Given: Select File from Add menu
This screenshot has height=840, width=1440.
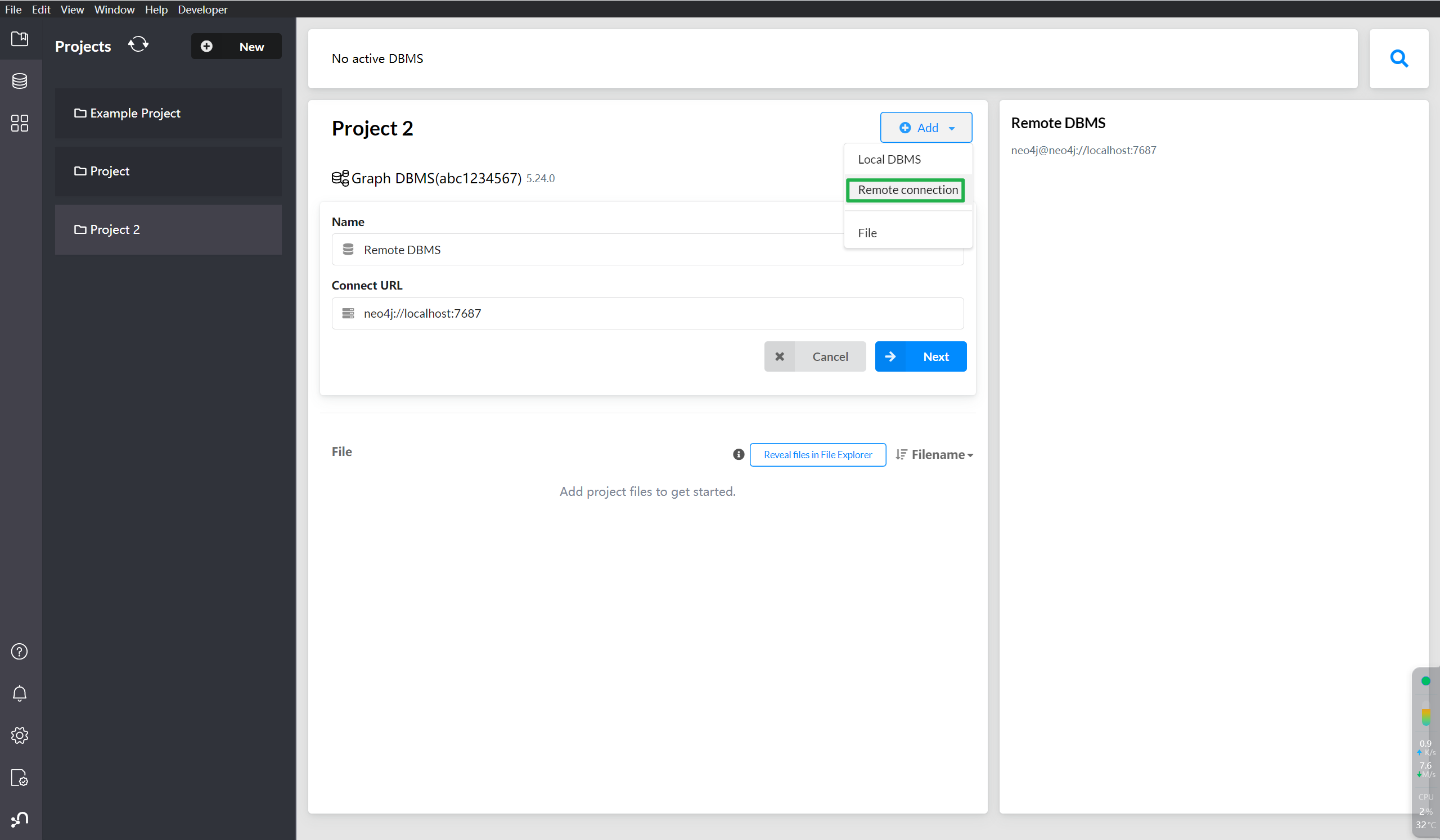Looking at the screenshot, I should coord(908,232).
